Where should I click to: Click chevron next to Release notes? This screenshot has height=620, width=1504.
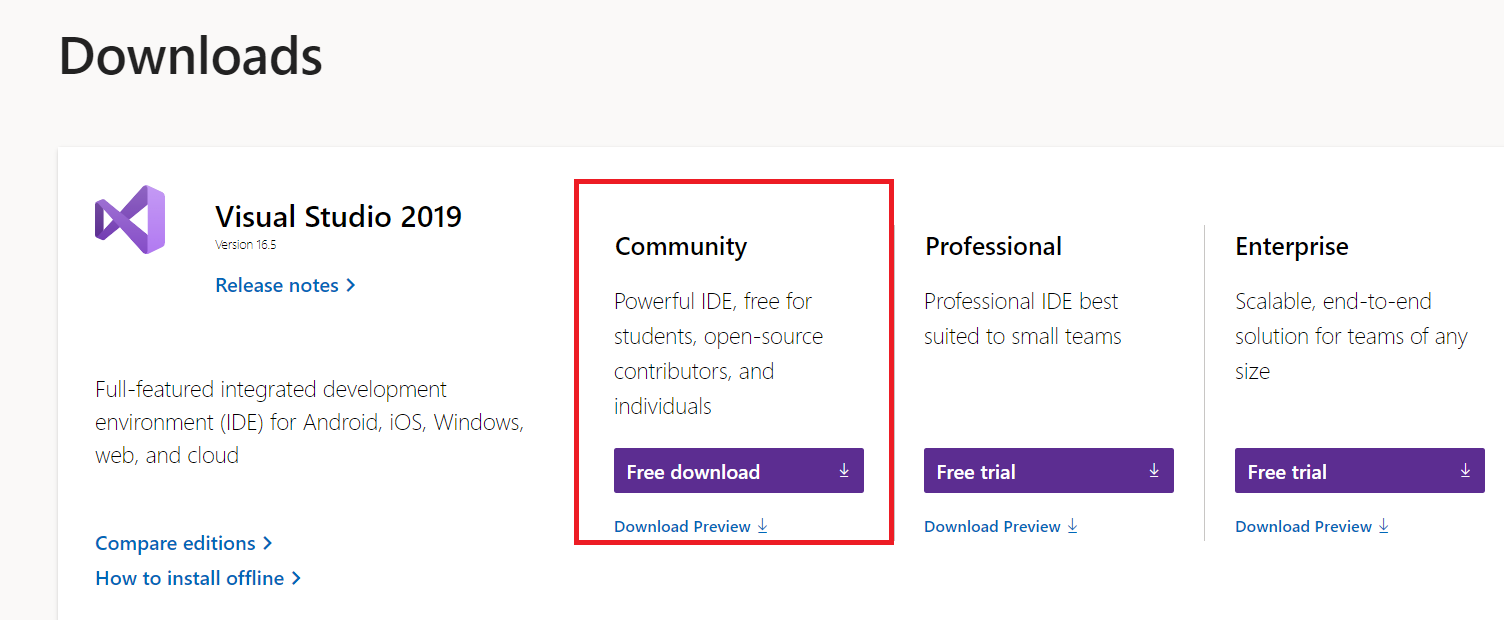click(351, 285)
